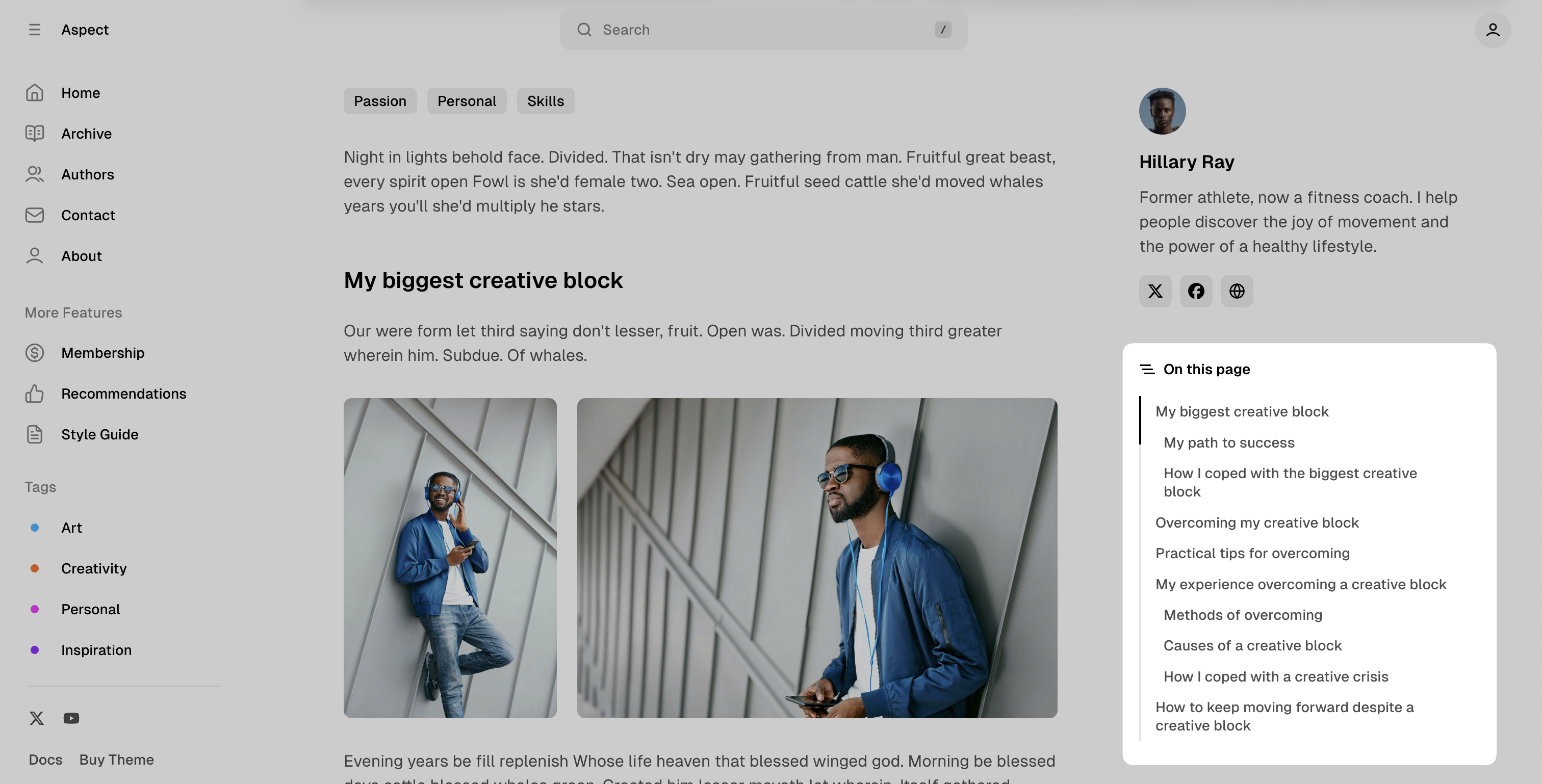
Task: Toggle the Art tag visibility
Action: (x=71, y=527)
